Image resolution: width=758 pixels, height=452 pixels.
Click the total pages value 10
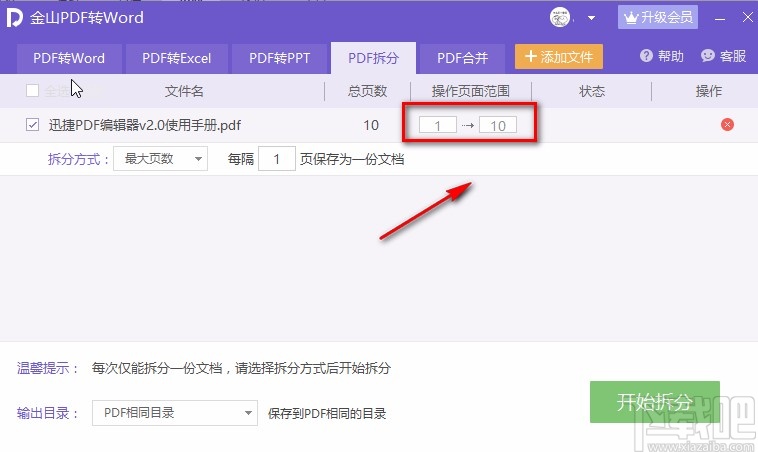(371, 125)
